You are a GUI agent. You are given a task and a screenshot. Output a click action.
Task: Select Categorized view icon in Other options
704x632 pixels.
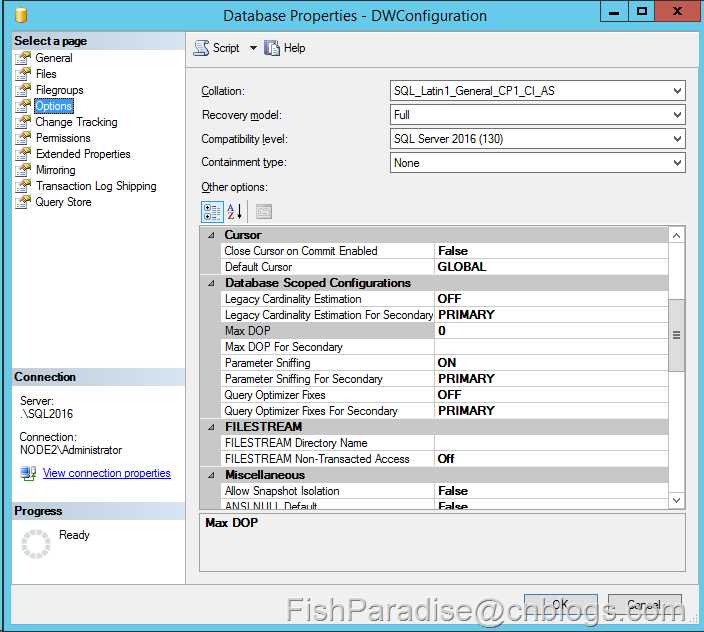[x=212, y=212]
